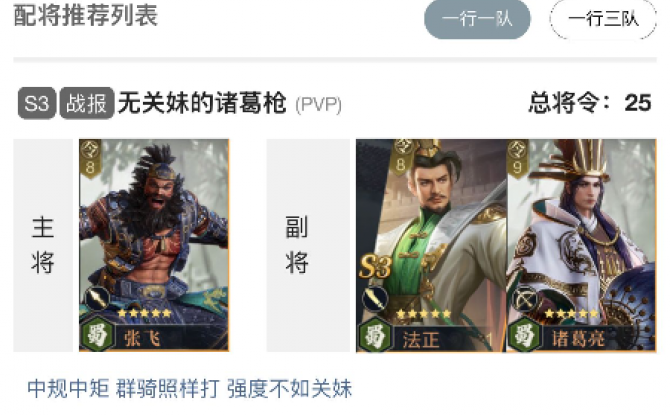The width and height of the screenshot is (670, 415).
Task: Click the comment 中规中矩 群骑照样打
Action: click(123, 389)
